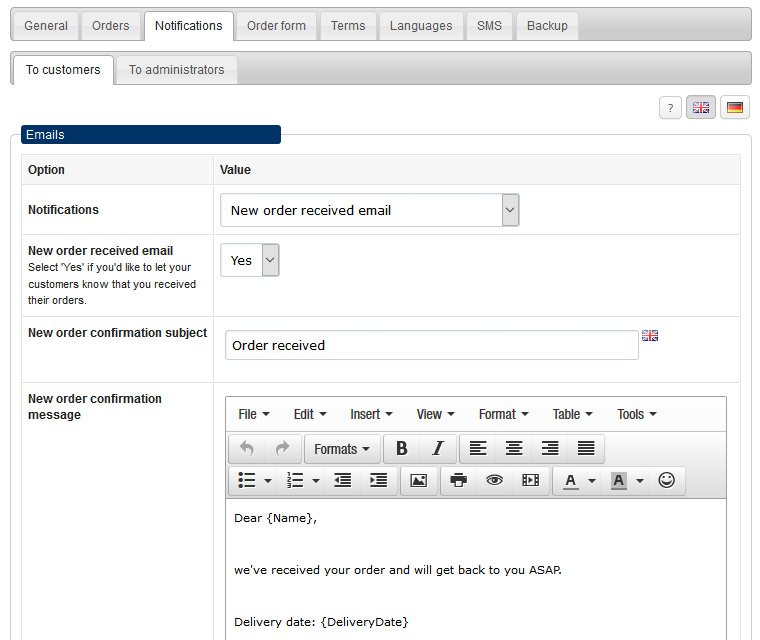This screenshot has height=640, width=760.
Task: Open the File menu in editor
Action: pos(253,415)
